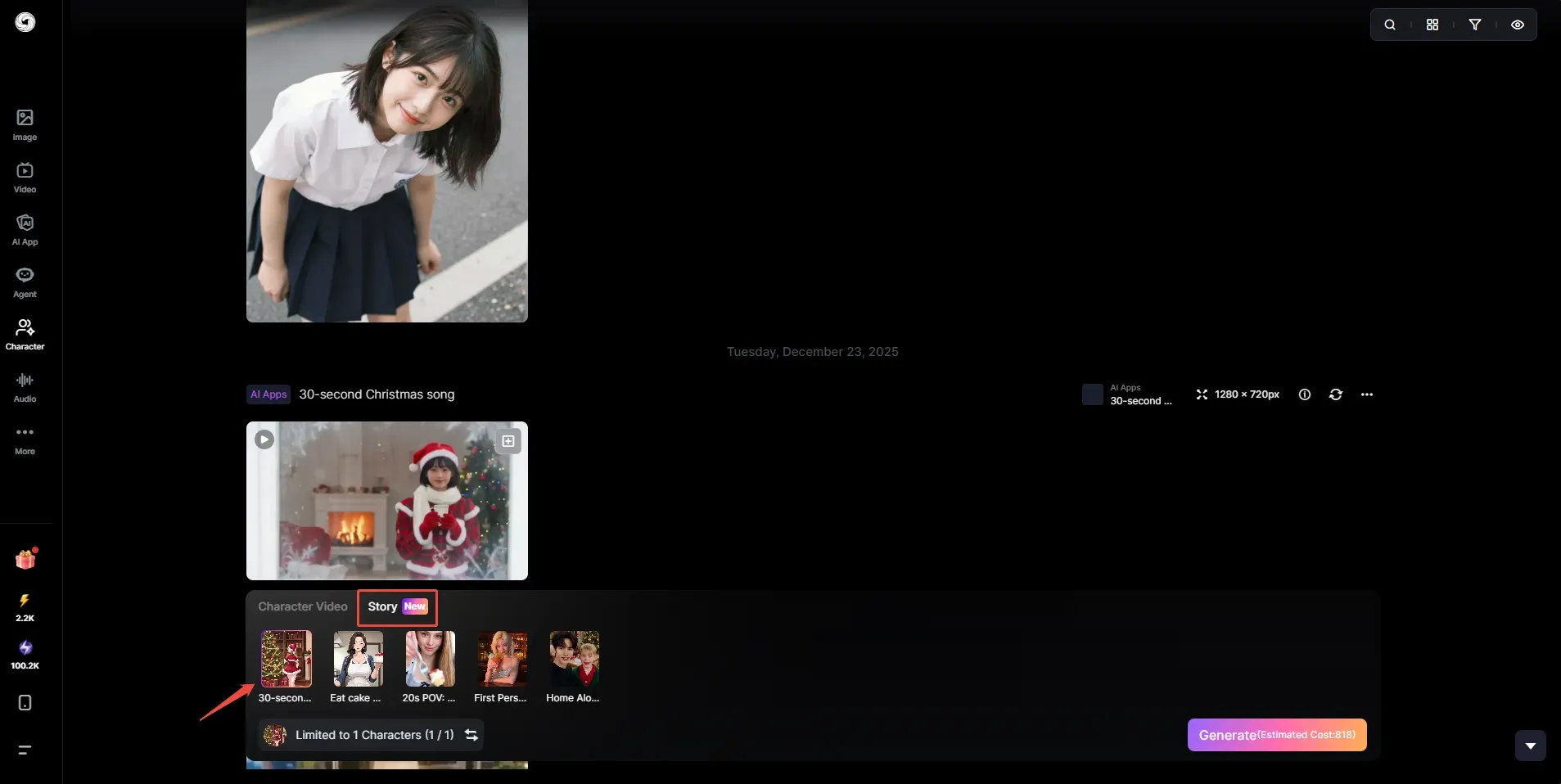Open the Agent sidebar icon

pyautogui.click(x=25, y=282)
